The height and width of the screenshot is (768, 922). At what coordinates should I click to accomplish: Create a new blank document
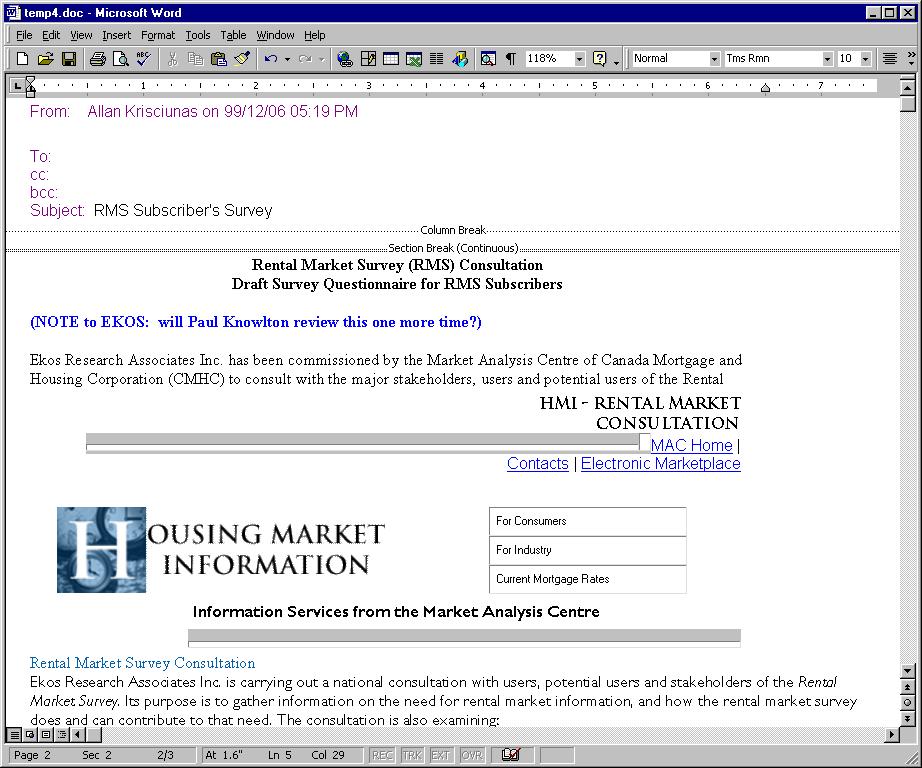[x=22, y=59]
